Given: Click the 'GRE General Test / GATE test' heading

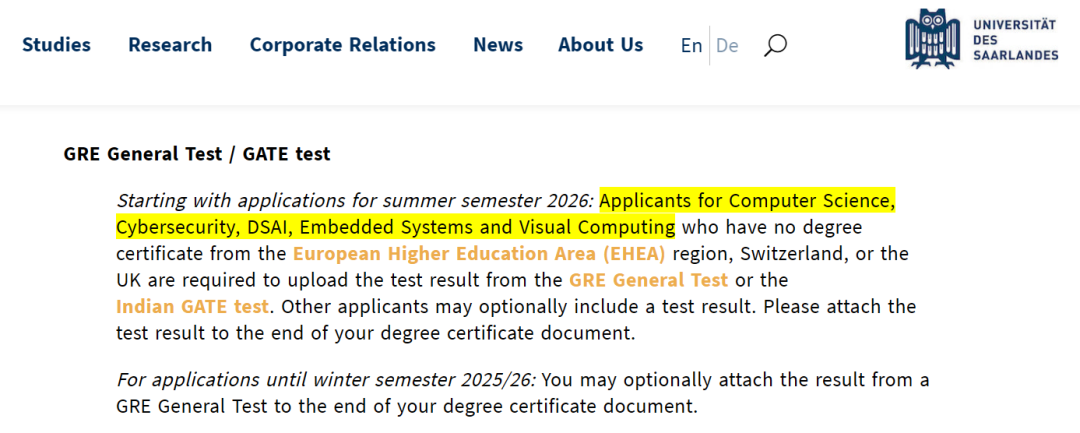Looking at the screenshot, I should click(197, 154).
